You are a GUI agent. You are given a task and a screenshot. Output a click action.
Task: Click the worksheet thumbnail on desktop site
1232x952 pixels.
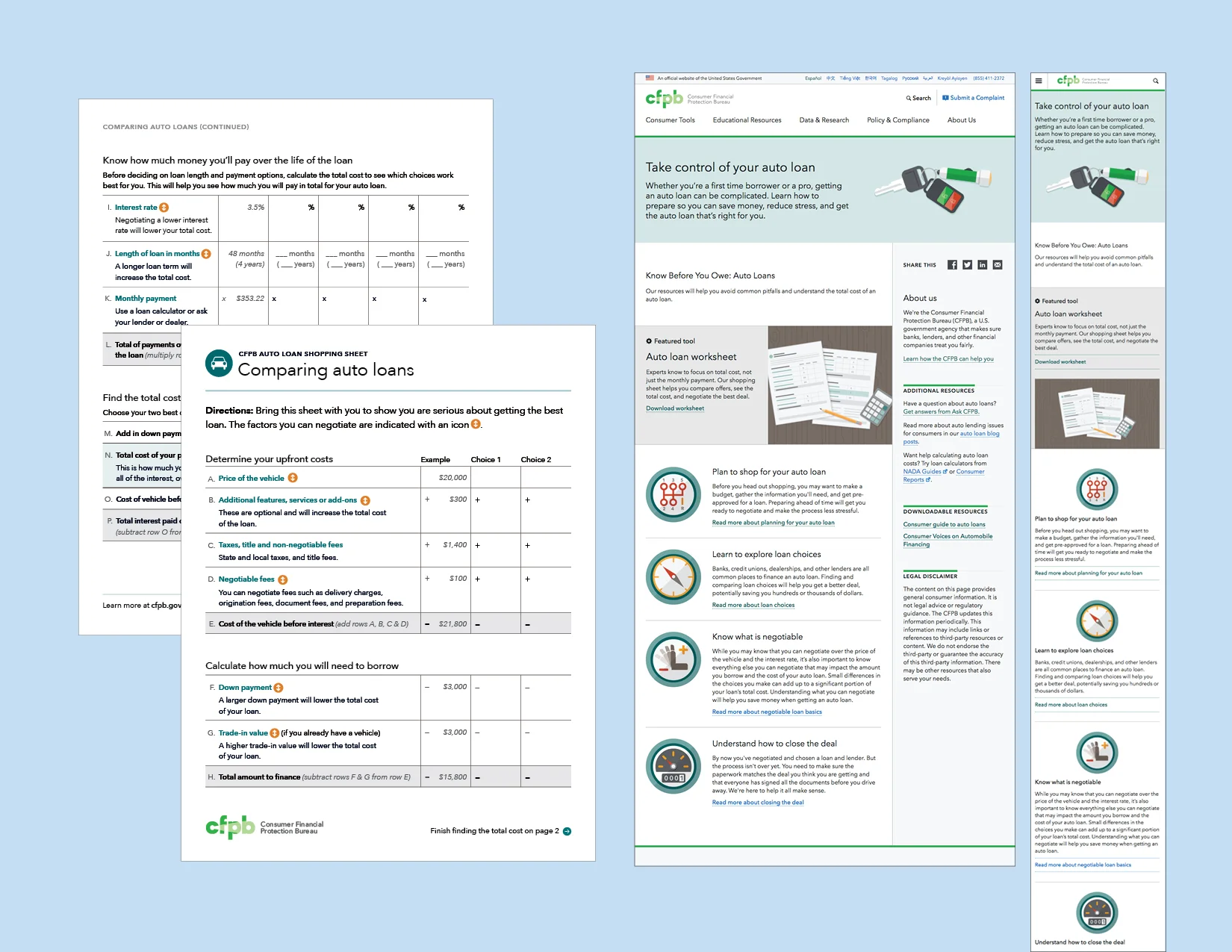[x=830, y=385]
